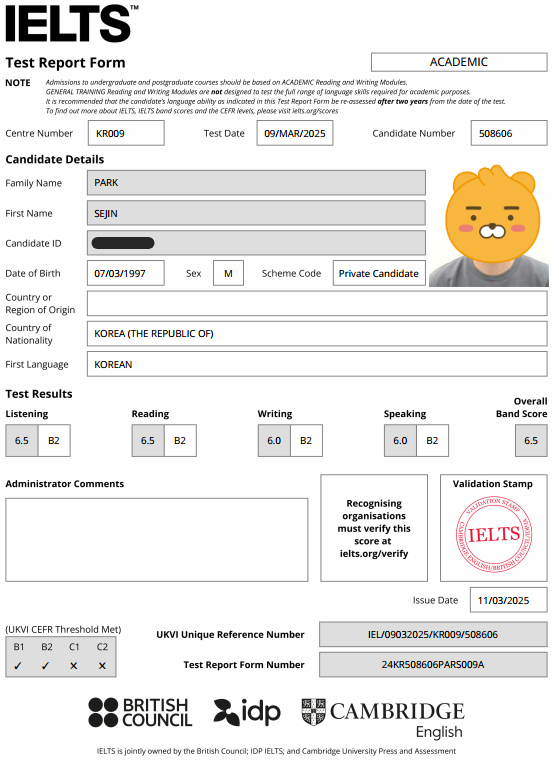The width and height of the screenshot is (559, 766).
Task: Click the cross under C1 threshold
Action: pos(74,665)
